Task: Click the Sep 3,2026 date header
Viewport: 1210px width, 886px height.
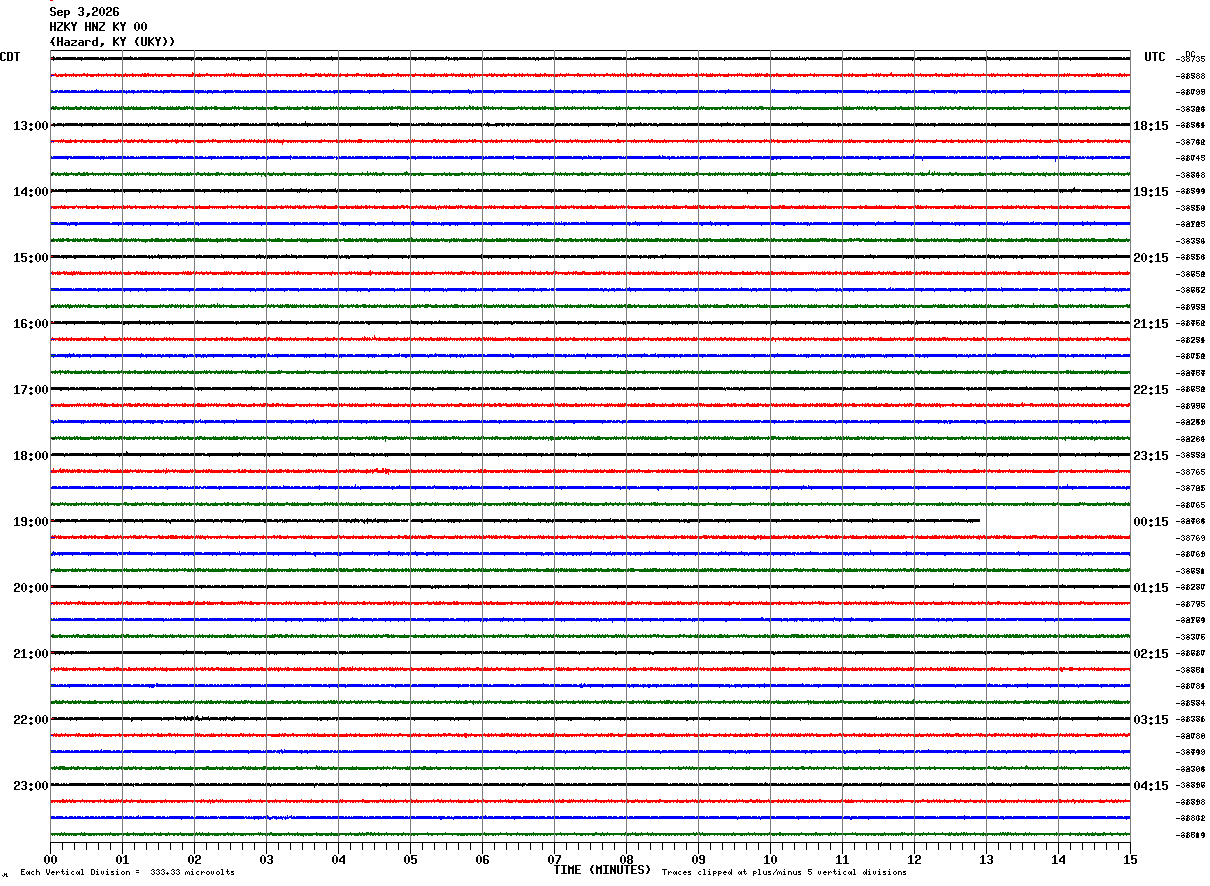Action: coord(84,12)
